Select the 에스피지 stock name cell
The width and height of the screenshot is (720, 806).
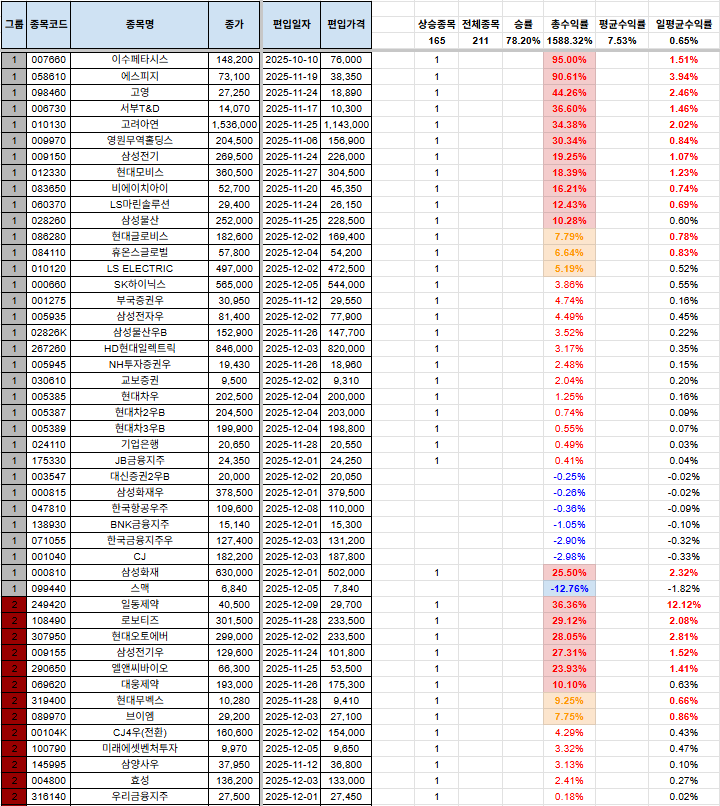coord(139,77)
